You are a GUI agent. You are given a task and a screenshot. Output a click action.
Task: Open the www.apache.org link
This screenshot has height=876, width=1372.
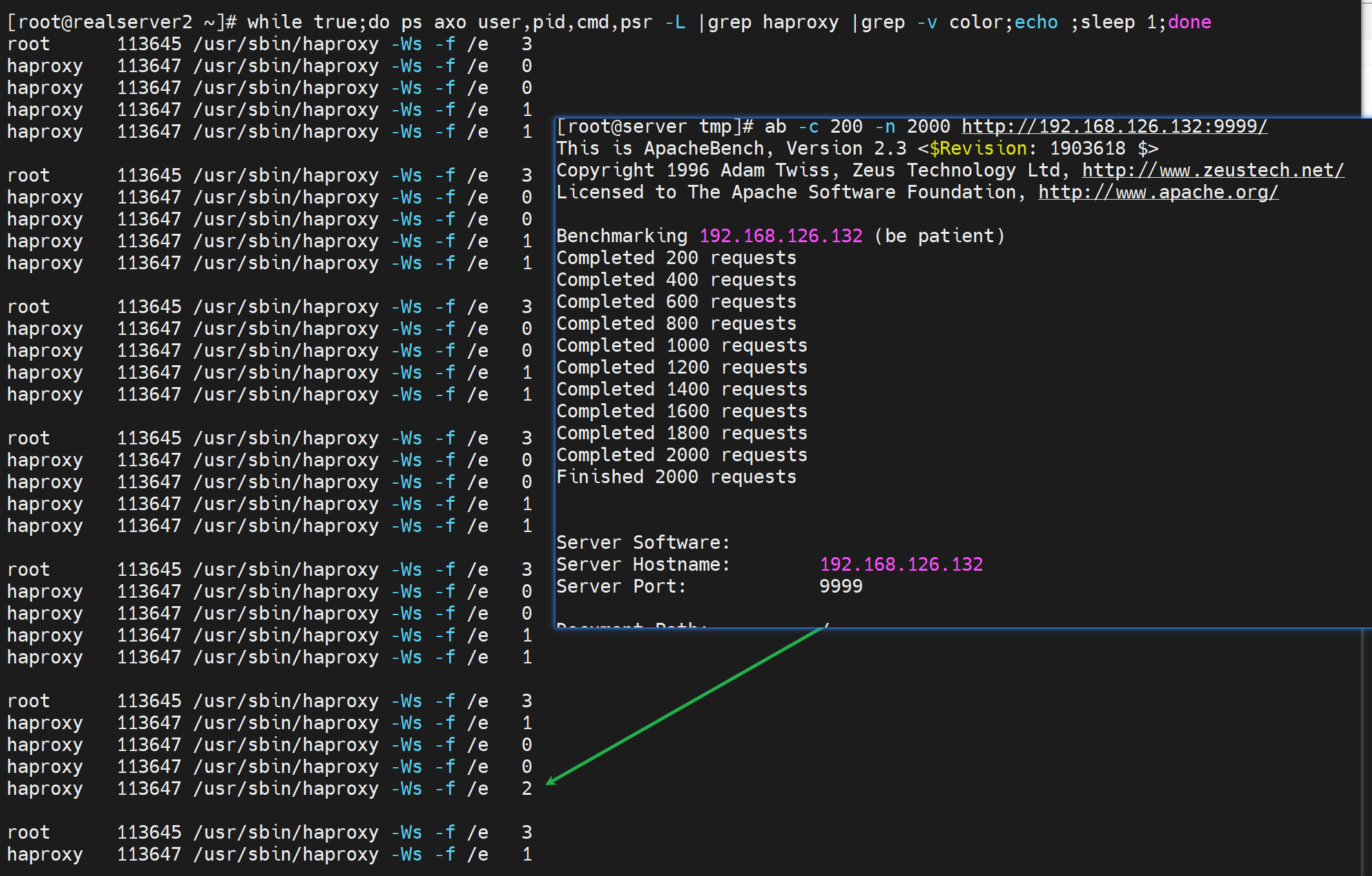[1157, 192]
